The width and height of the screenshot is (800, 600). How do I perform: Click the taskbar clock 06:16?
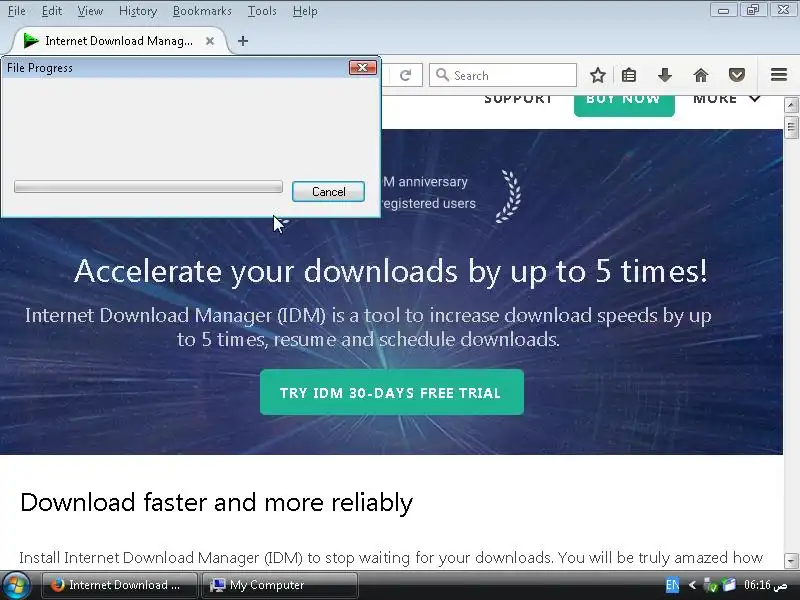tap(765, 585)
